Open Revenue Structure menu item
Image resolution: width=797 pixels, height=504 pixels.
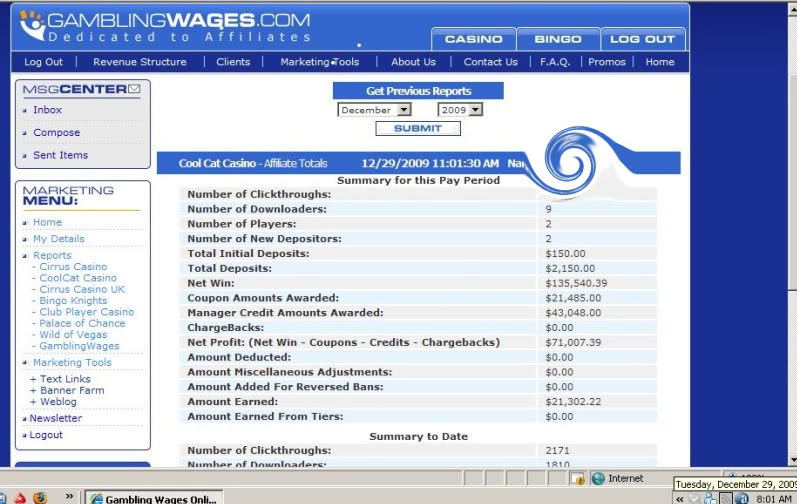point(140,62)
